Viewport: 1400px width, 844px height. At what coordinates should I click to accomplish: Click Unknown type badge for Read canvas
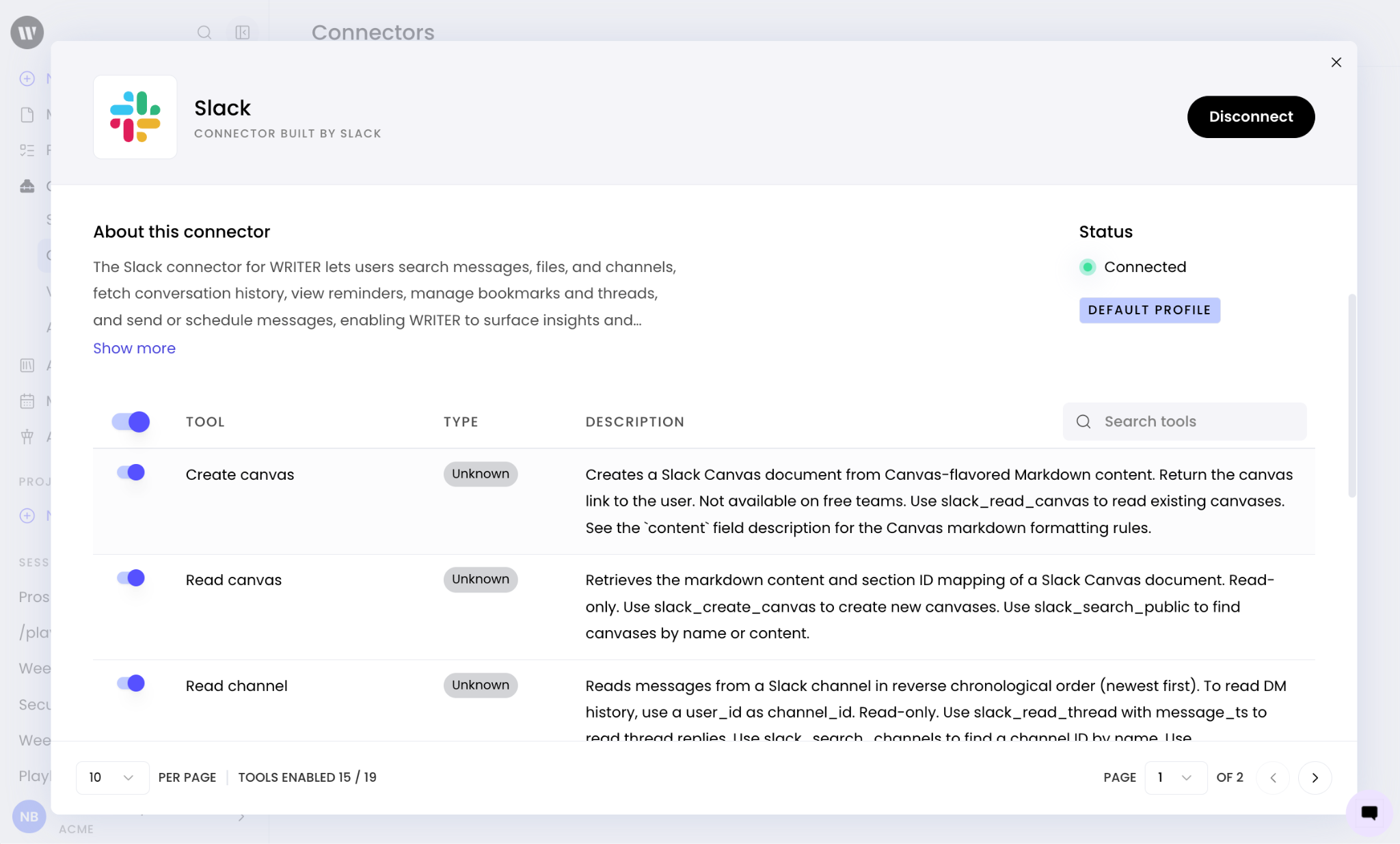click(481, 580)
